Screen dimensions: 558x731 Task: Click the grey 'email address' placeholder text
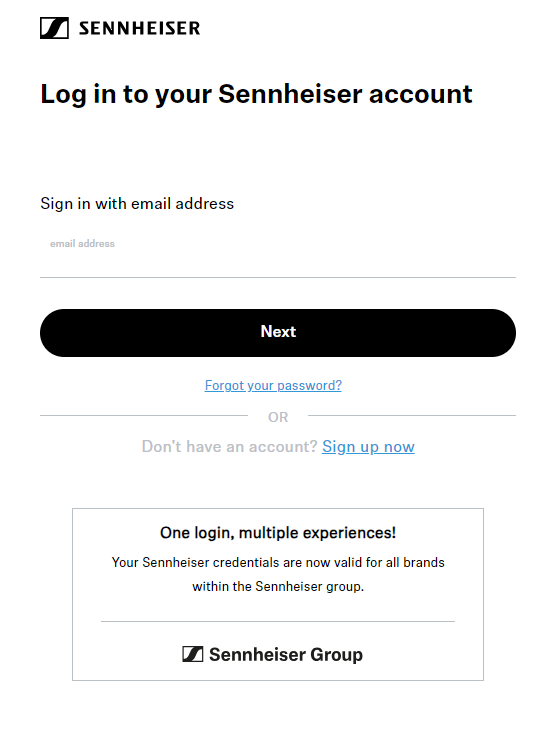(83, 244)
